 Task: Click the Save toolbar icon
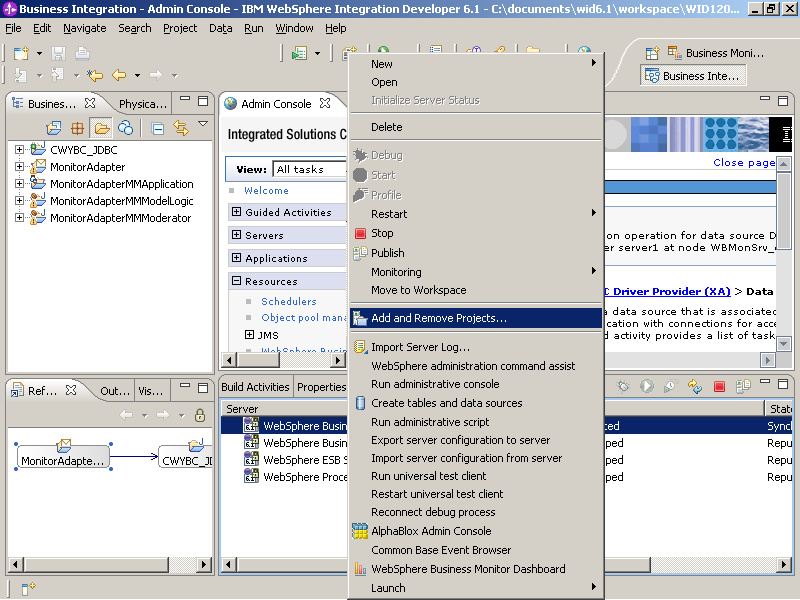58,53
